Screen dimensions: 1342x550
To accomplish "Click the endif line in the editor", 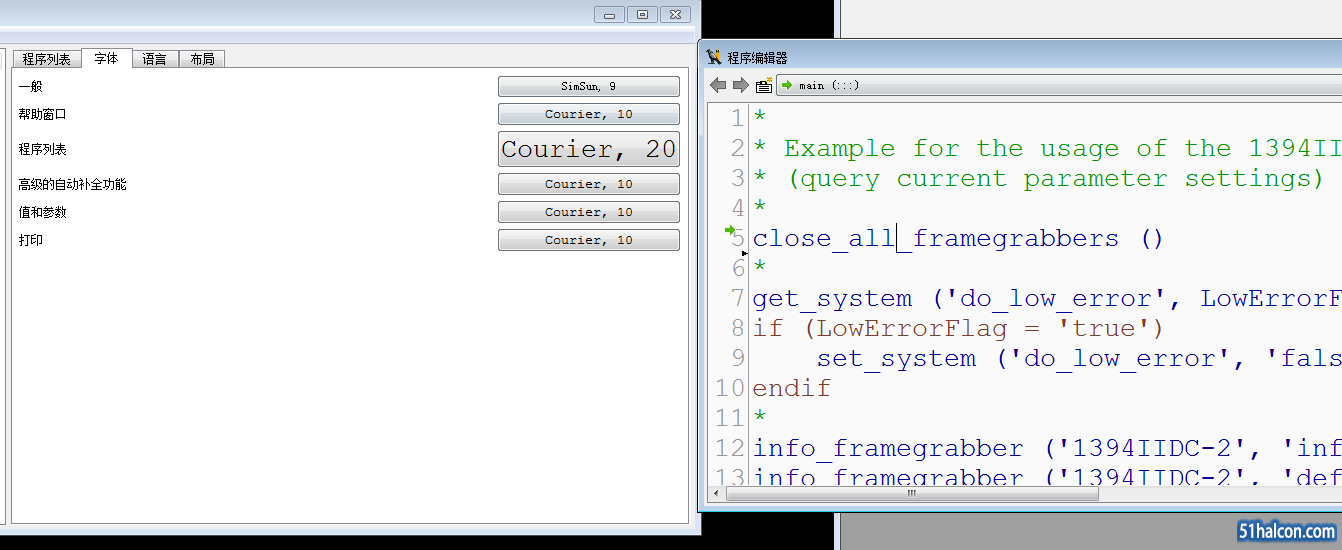I will (x=792, y=388).
